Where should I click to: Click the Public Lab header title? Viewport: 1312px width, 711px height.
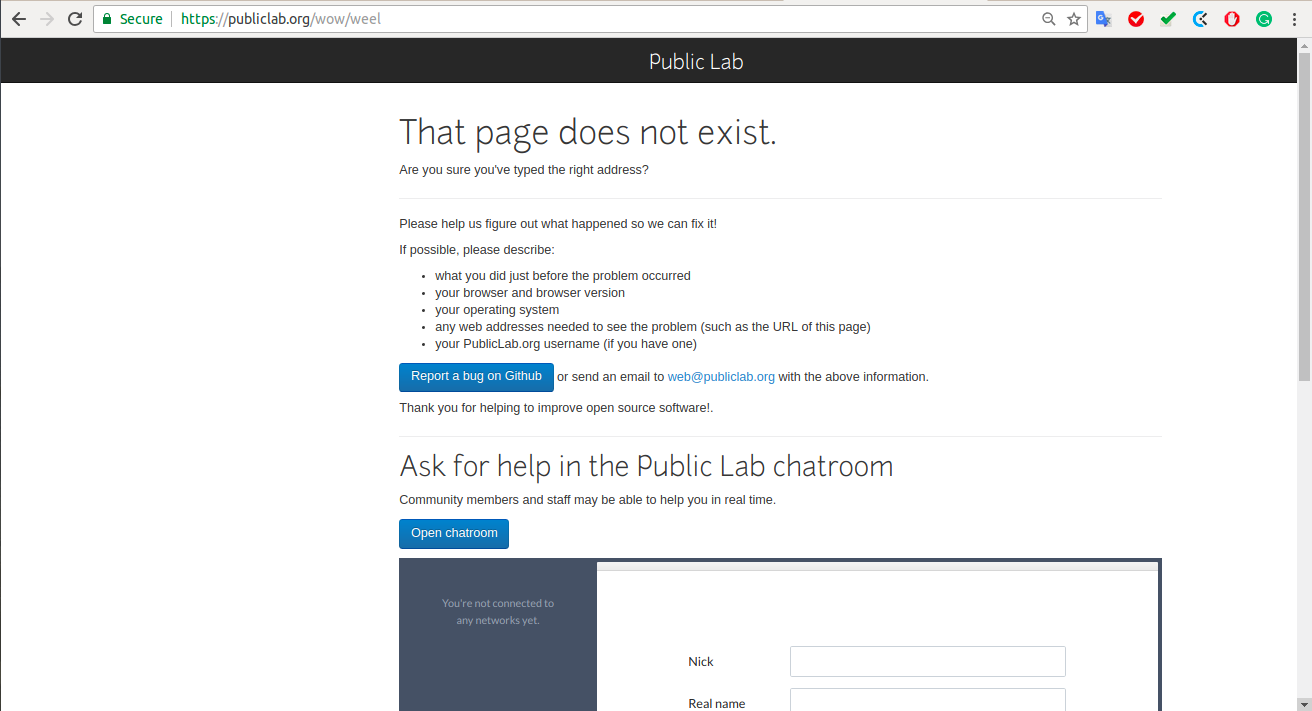coord(696,61)
